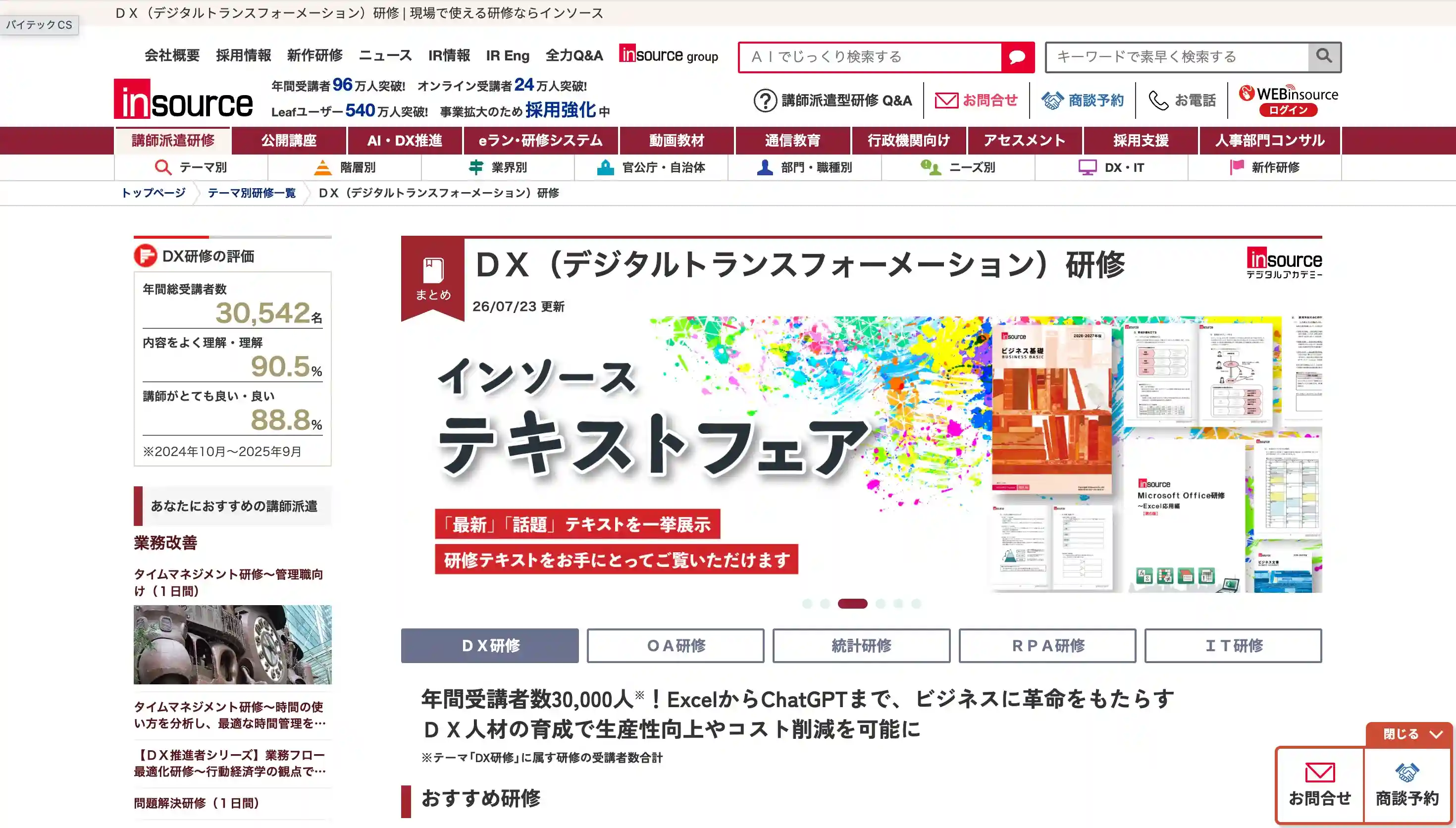1456x828 pixels.
Task: Click the flag icon beside 新作研修
Action: [x=1237, y=167]
